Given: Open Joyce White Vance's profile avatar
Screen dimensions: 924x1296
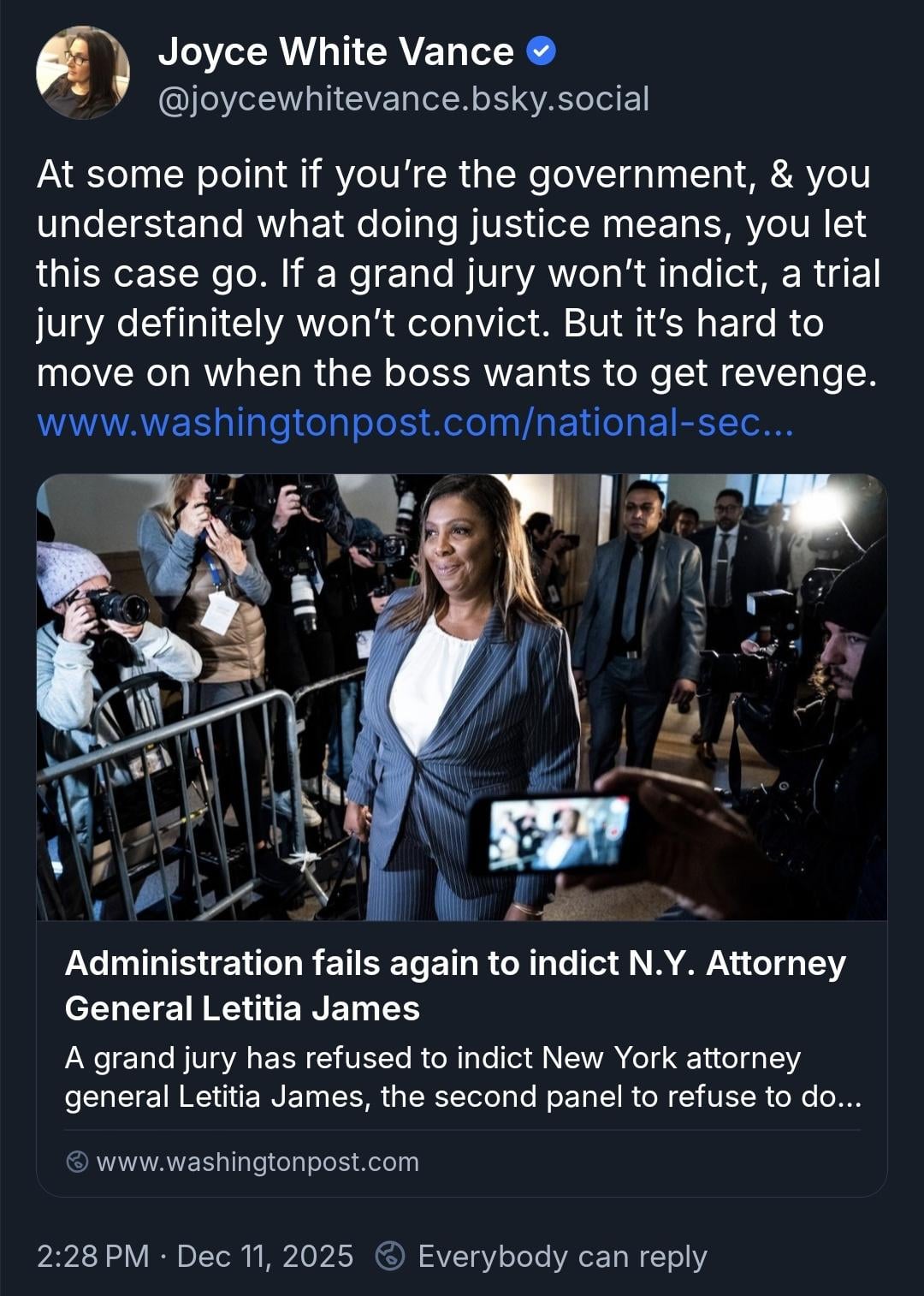Looking at the screenshot, I should [83, 73].
